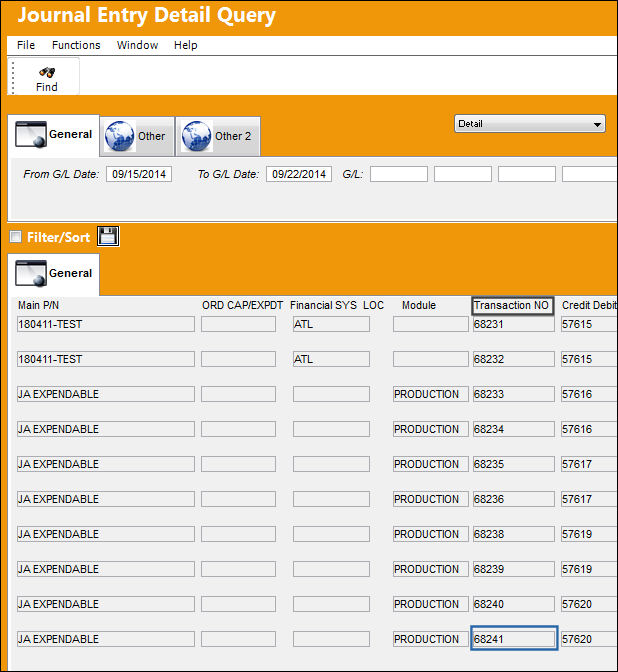Image resolution: width=618 pixels, height=672 pixels.
Task: Open the Help menu
Action: [x=186, y=45]
